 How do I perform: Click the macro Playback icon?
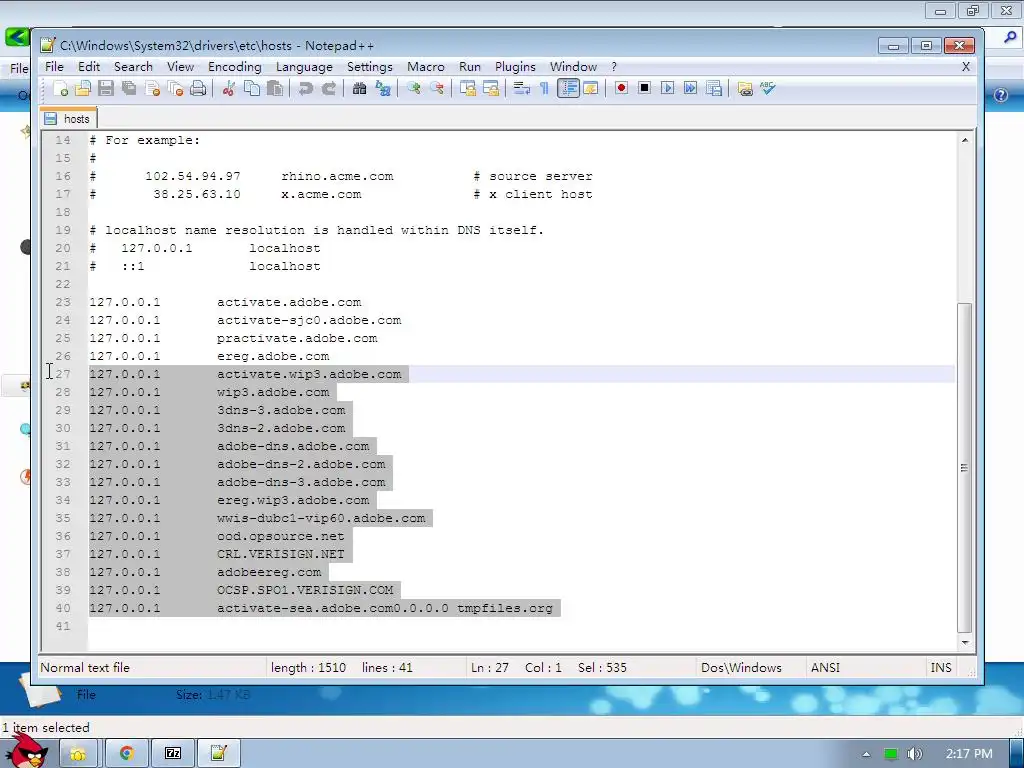click(x=667, y=88)
